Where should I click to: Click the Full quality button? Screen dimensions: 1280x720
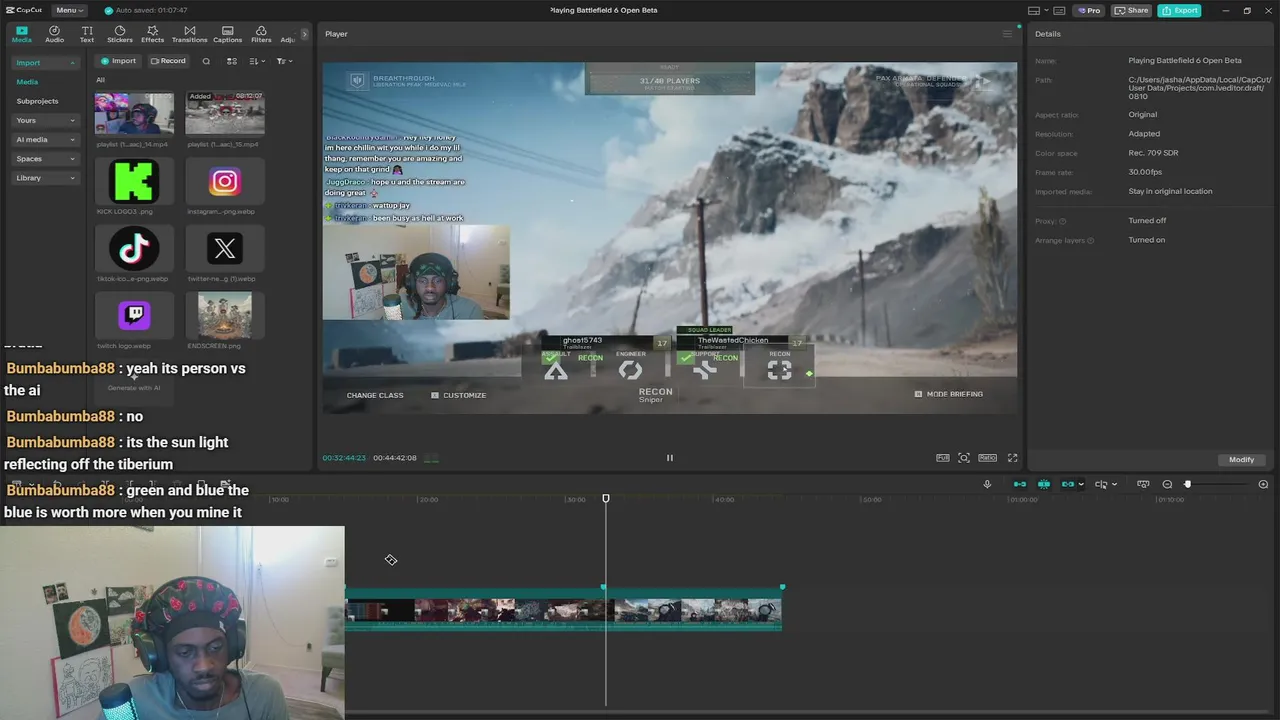(x=943, y=458)
